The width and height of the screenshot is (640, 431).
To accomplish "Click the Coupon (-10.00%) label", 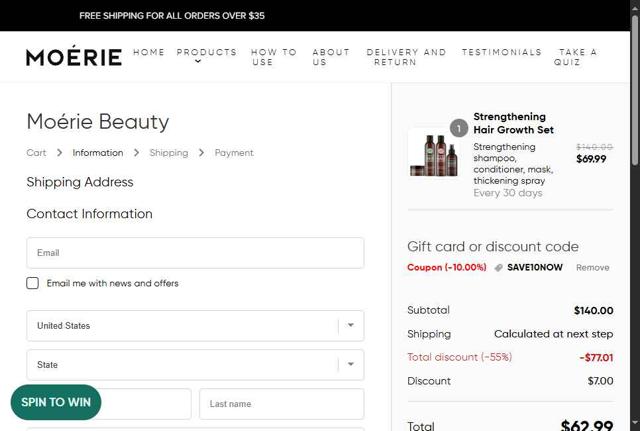I will [x=447, y=267].
